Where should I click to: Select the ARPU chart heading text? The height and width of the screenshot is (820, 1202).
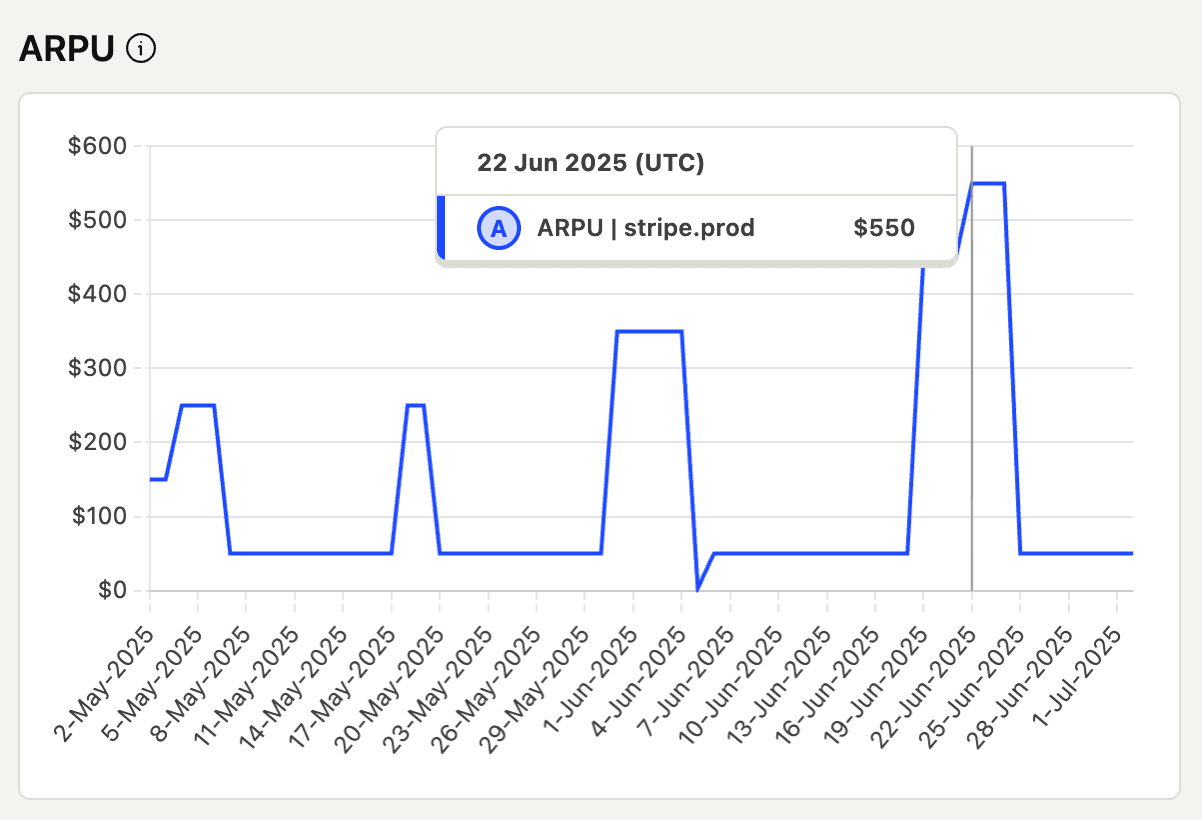67,48
